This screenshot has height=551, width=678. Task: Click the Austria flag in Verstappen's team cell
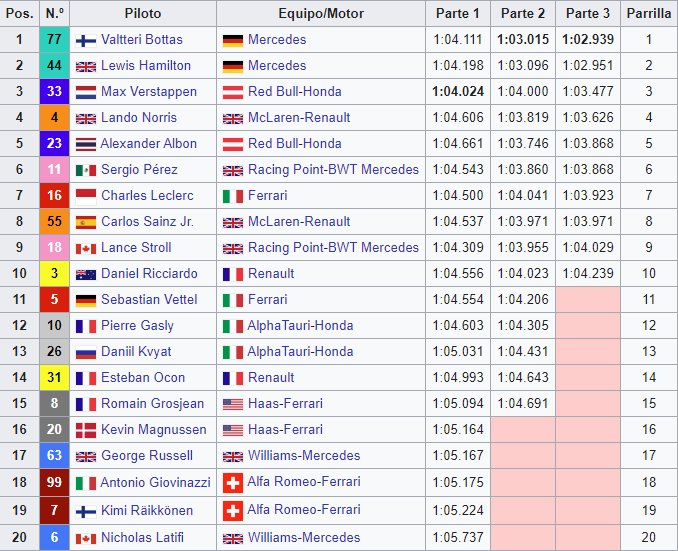pos(233,92)
